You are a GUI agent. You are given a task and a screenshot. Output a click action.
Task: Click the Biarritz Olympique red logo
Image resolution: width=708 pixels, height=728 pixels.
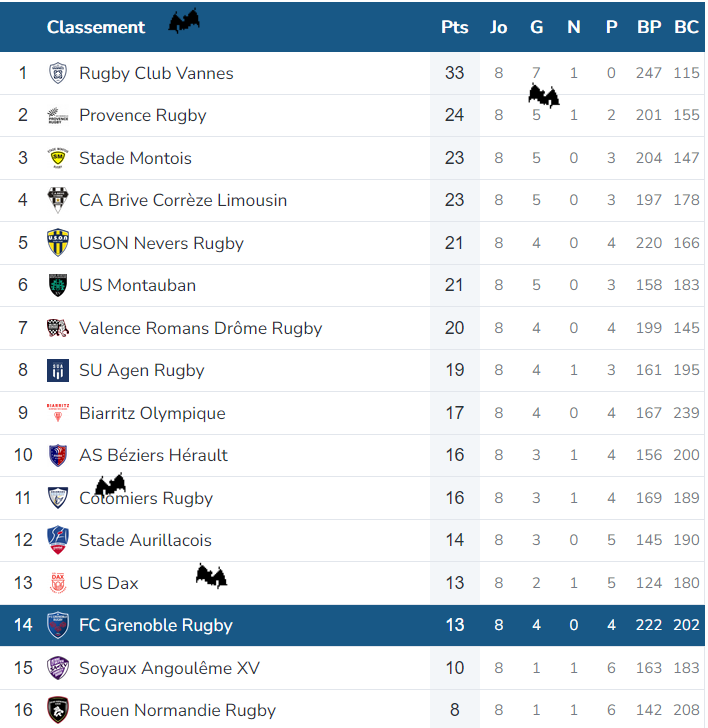[x=58, y=412]
